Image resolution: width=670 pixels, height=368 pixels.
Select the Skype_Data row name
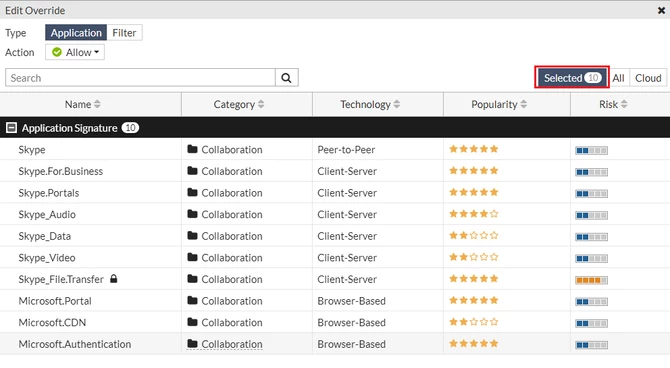coord(44,236)
